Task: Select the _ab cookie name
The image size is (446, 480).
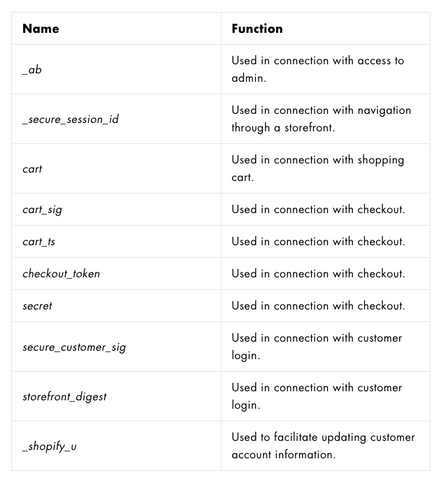Action: tap(32, 69)
